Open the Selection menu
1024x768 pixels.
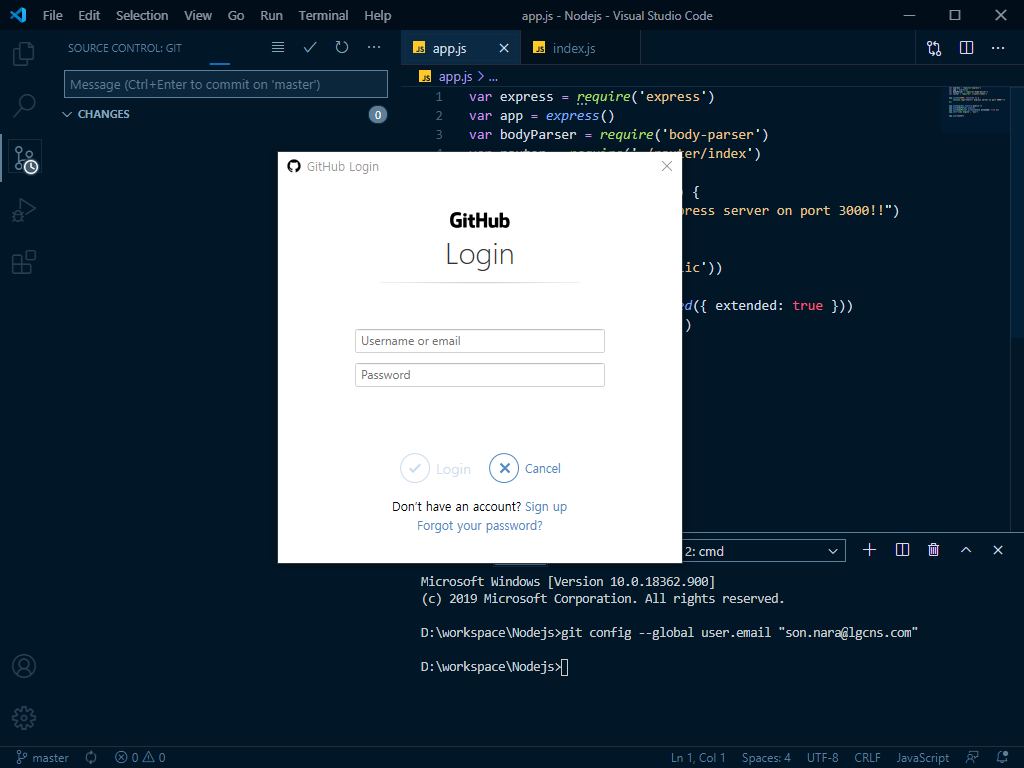[142, 16]
